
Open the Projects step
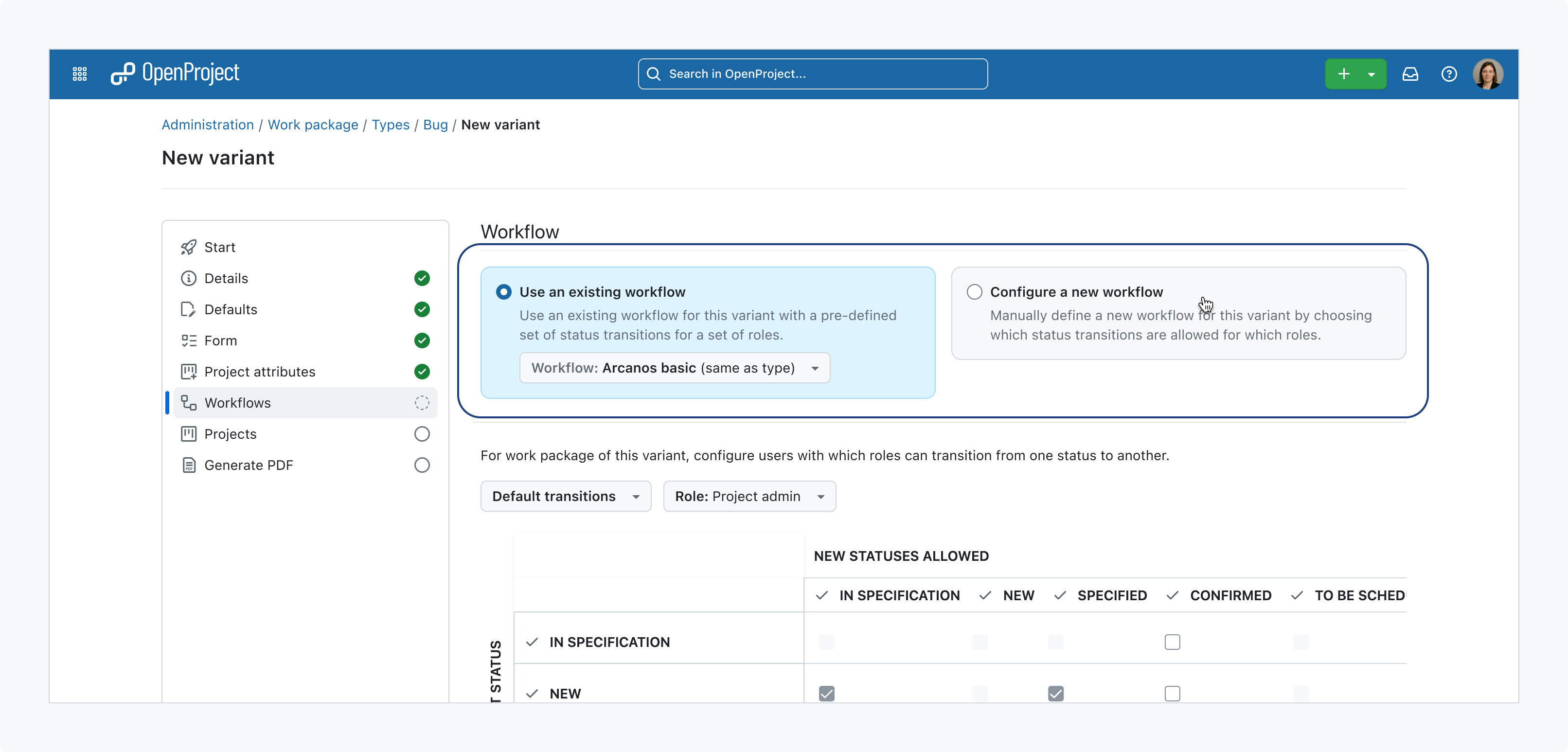tap(305, 433)
